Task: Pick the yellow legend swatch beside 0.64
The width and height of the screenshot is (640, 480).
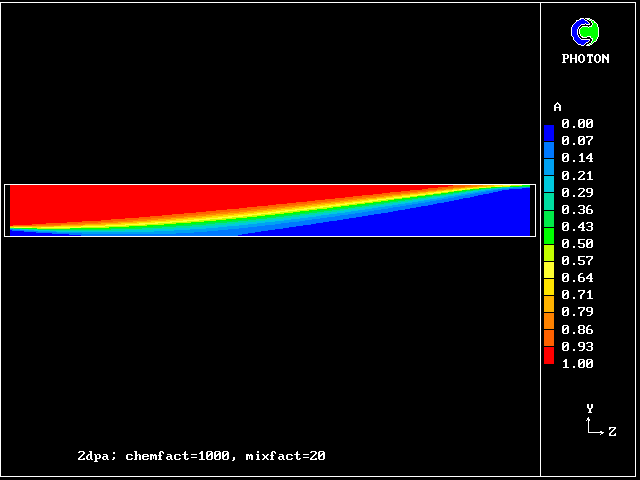Action: click(549, 277)
